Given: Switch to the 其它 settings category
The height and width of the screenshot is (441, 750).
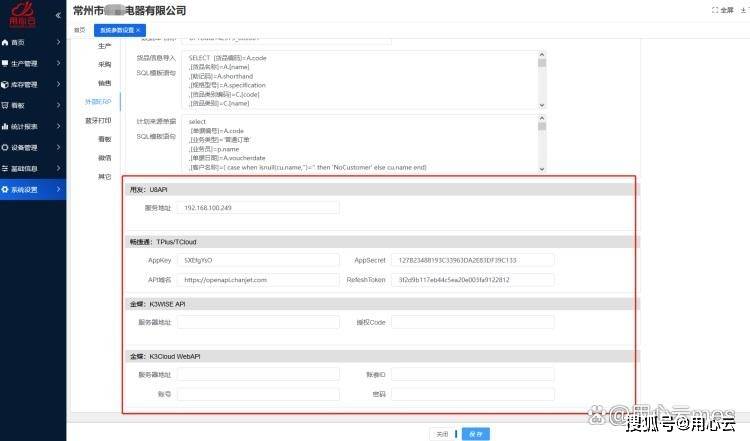Looking at the screenshot, I should (x=105, y=177).
